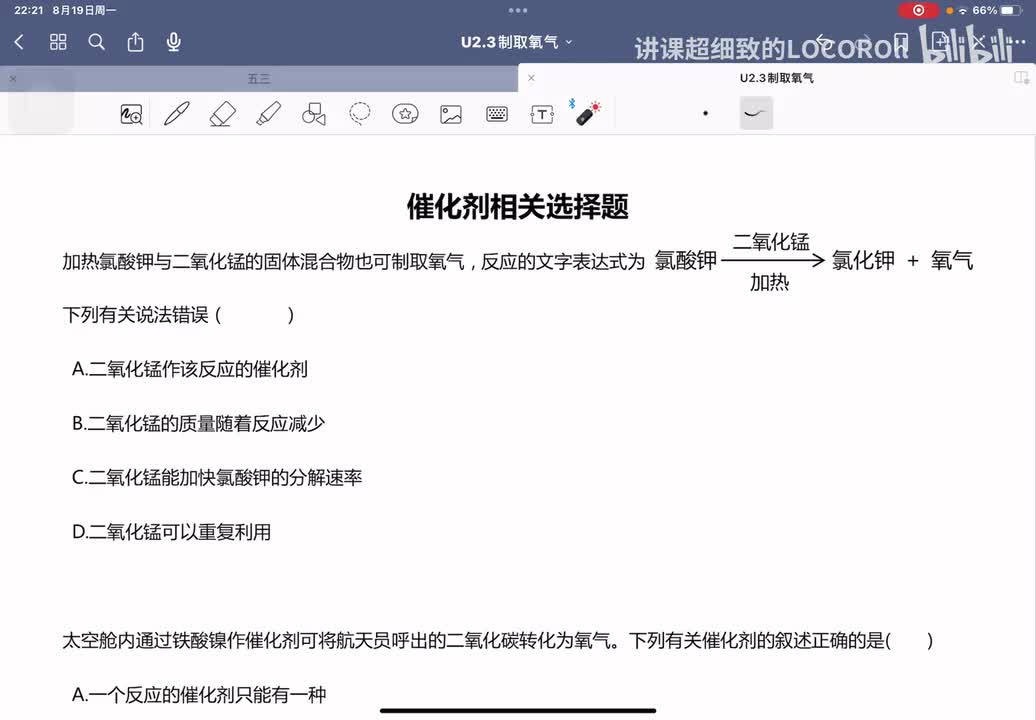Viewport: 1036px width, 720px height.
Task: Tap option D.二氧化锰可以重复利用
Action: coord(172,532)
